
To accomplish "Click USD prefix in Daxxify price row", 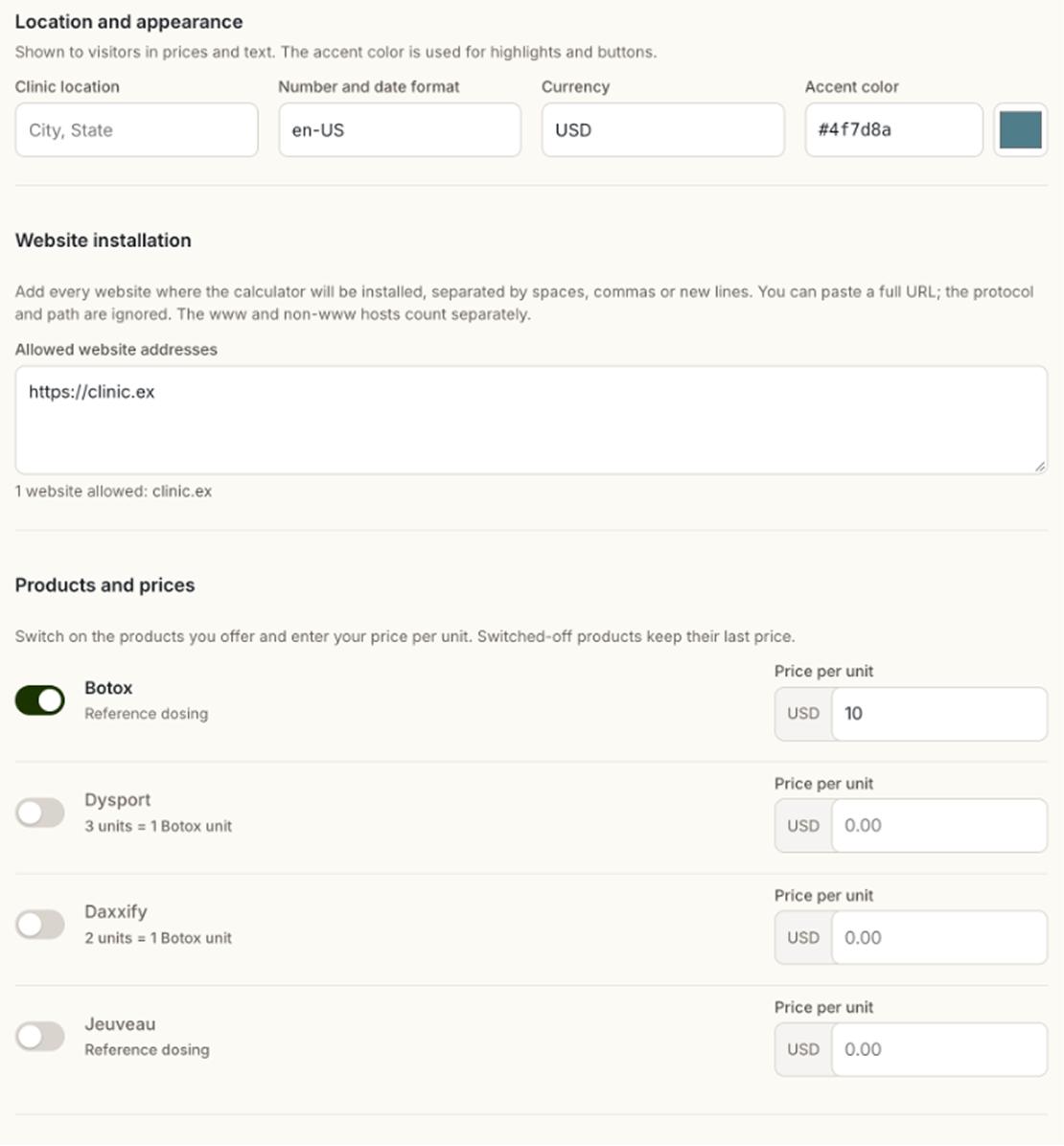I will tap(803, 937).
